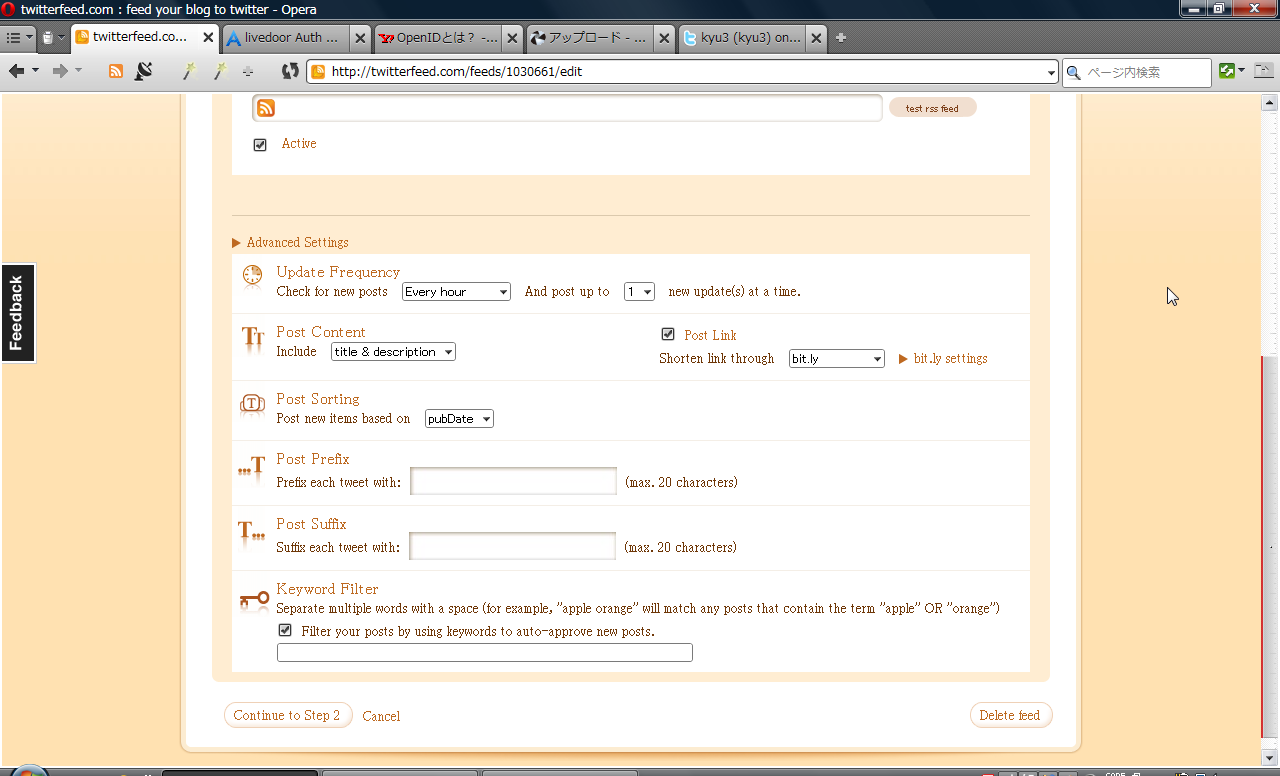This screenshot has height=776, width=1280.
Task: Switch to the OpenIDとは？ tab
Action: click(438, 38)
